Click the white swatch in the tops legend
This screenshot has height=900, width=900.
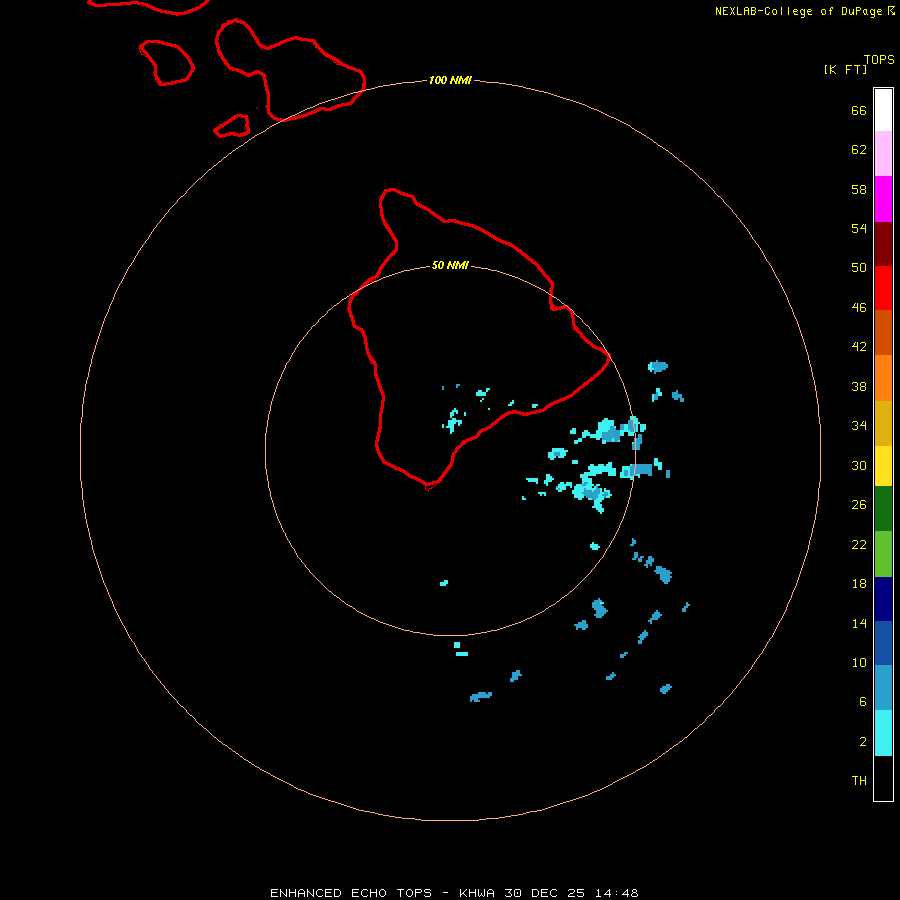click(883, 110)
